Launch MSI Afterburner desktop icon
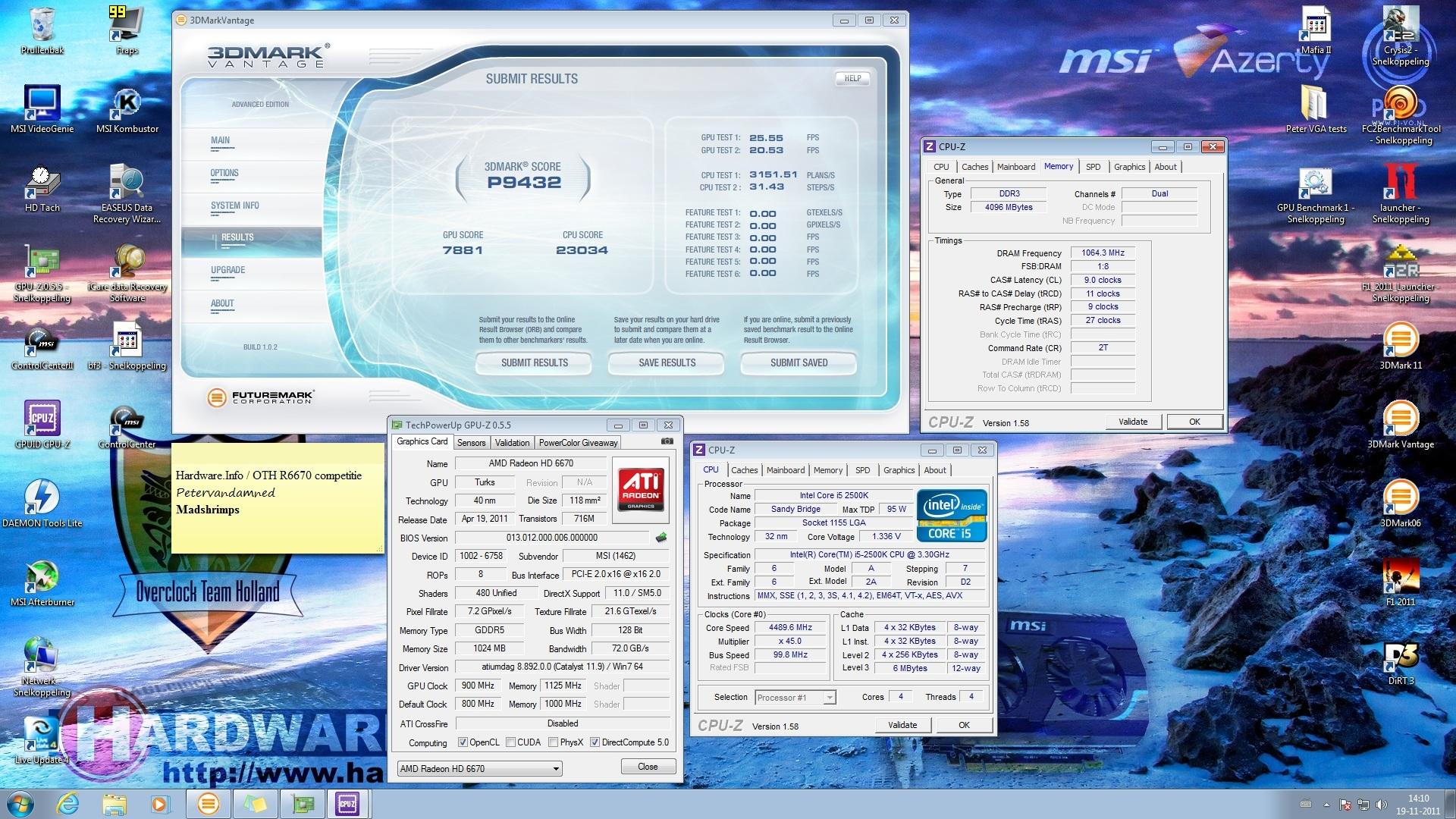 point(42,582)
